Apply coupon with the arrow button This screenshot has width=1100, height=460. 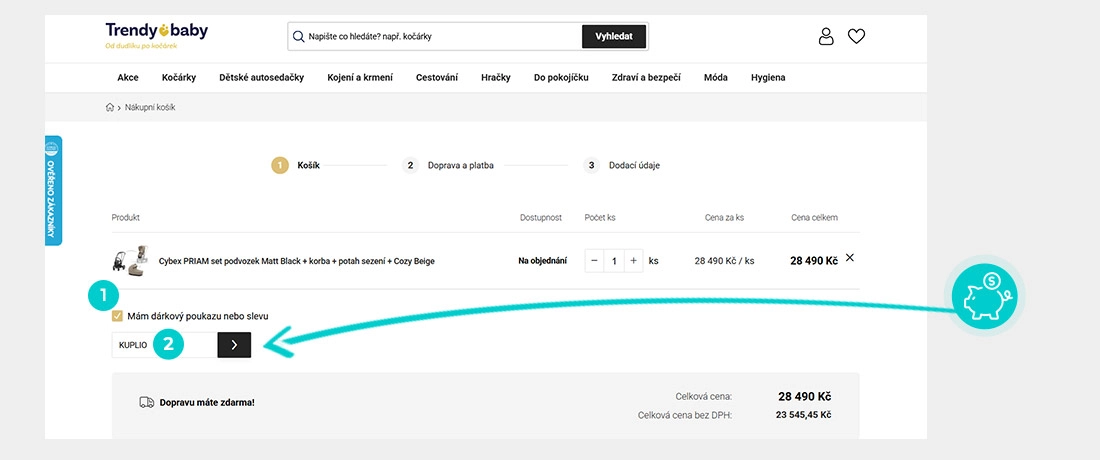pos(234,345)
